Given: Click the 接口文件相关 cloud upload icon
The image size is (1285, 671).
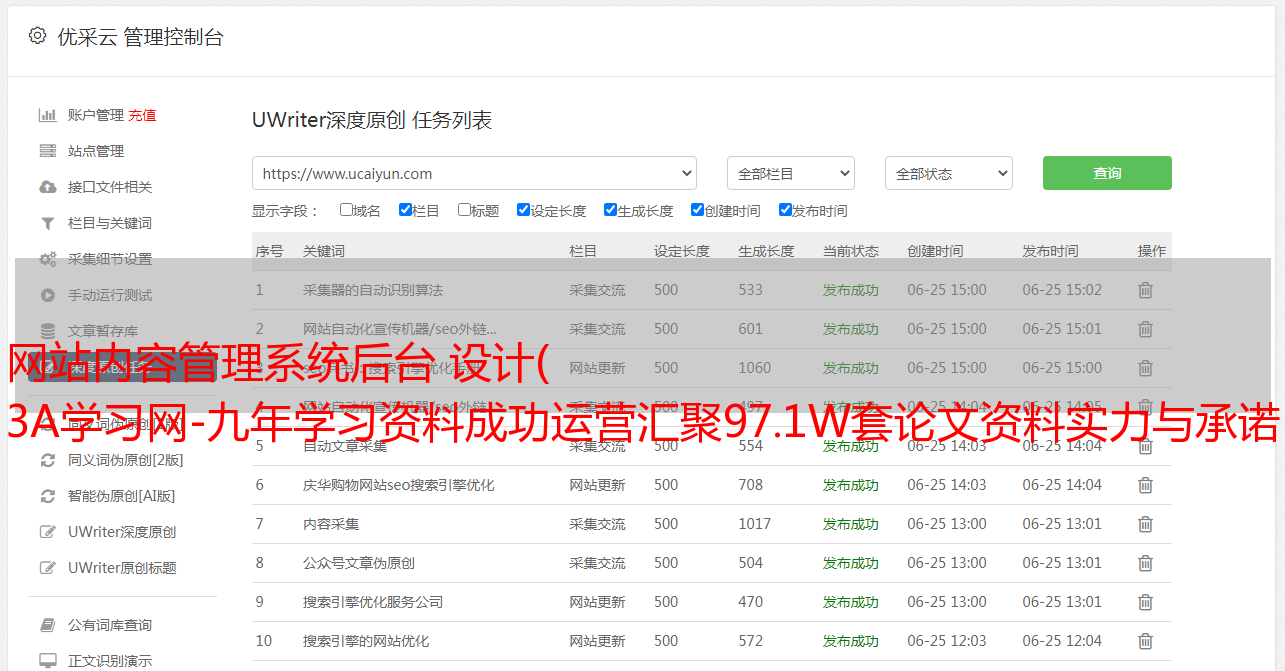Looking at the screenshot, I should point(47,187).
